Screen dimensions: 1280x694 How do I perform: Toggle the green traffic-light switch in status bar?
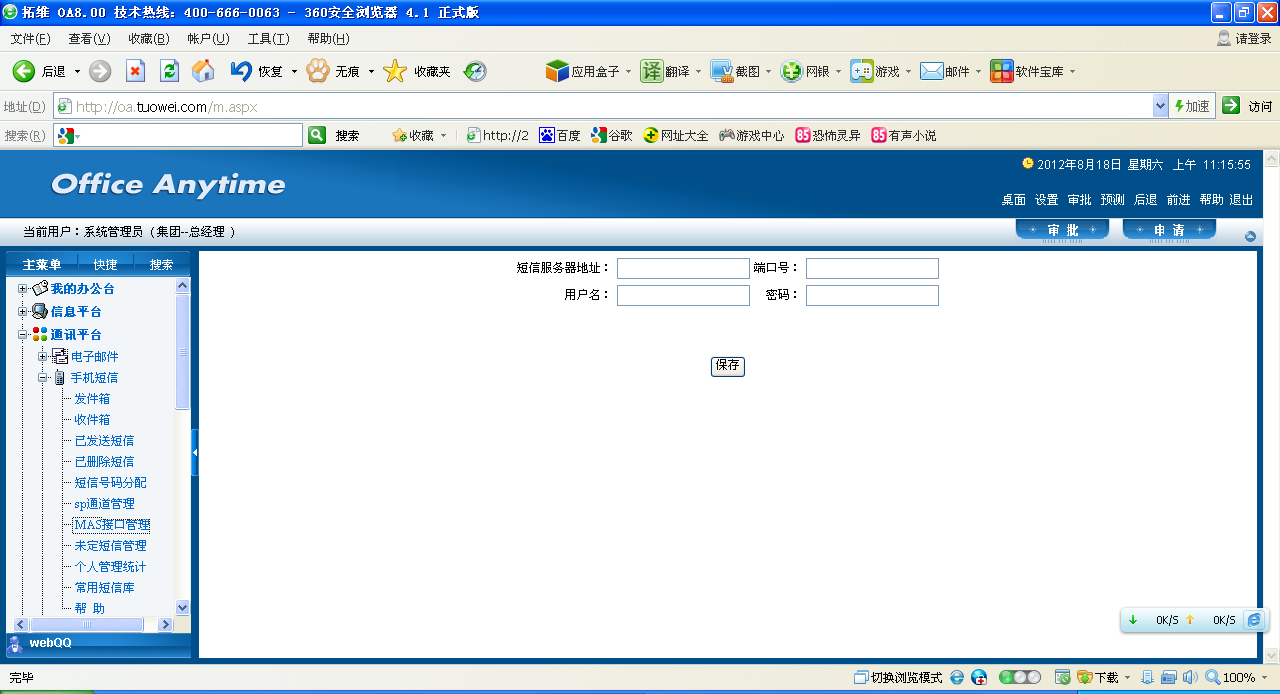(1019, 677)
